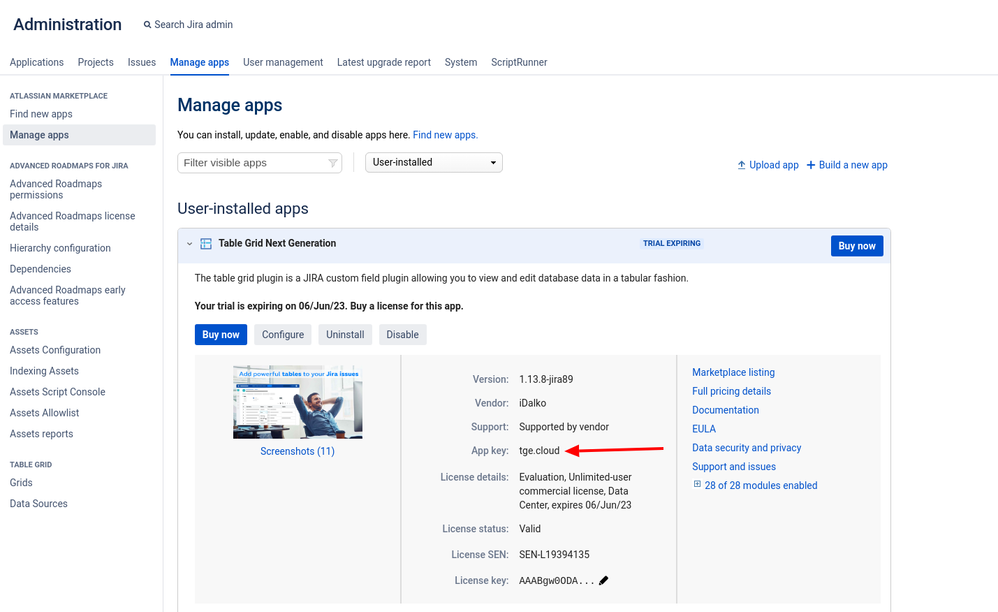Click the filter funnel icon
This screenshot has width=998, height=612.
332,163
